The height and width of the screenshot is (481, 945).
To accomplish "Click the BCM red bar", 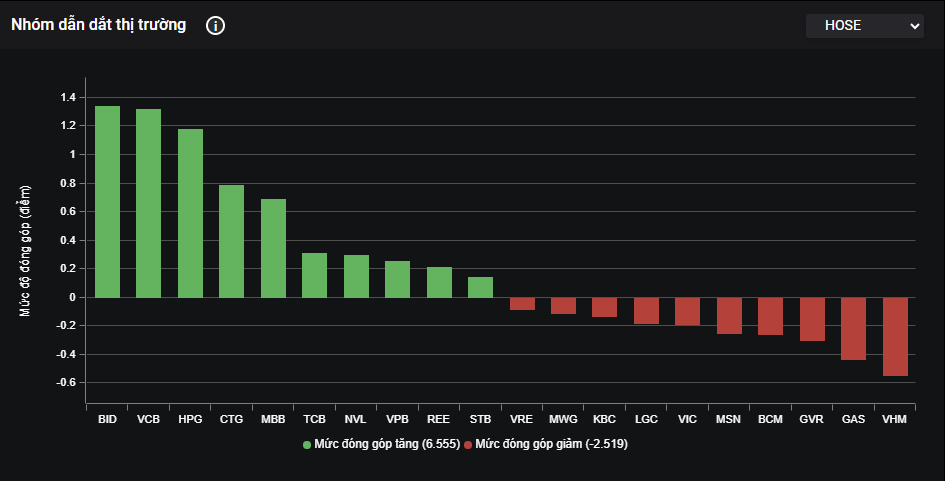I will pos(770,316).
